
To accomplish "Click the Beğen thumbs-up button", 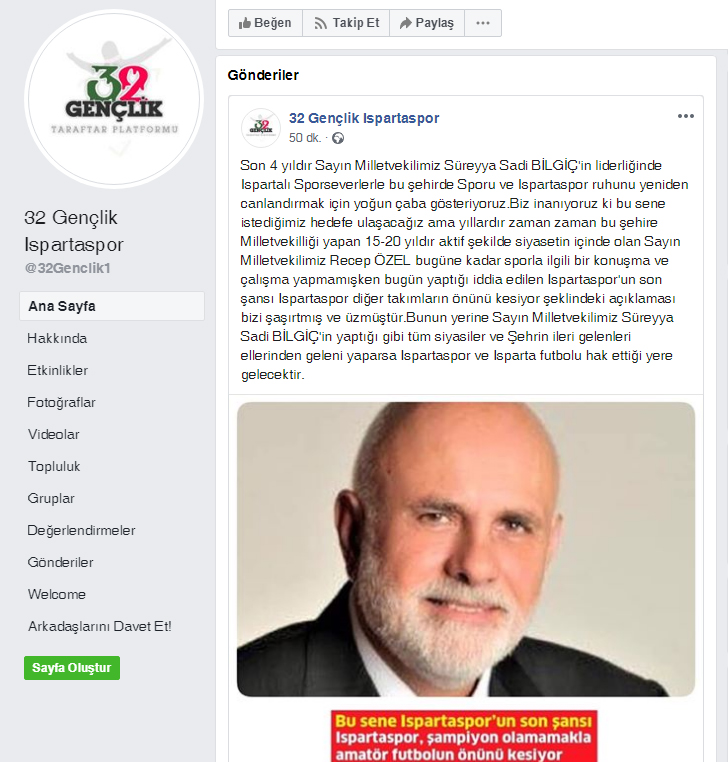I will (x=265, y=23).
